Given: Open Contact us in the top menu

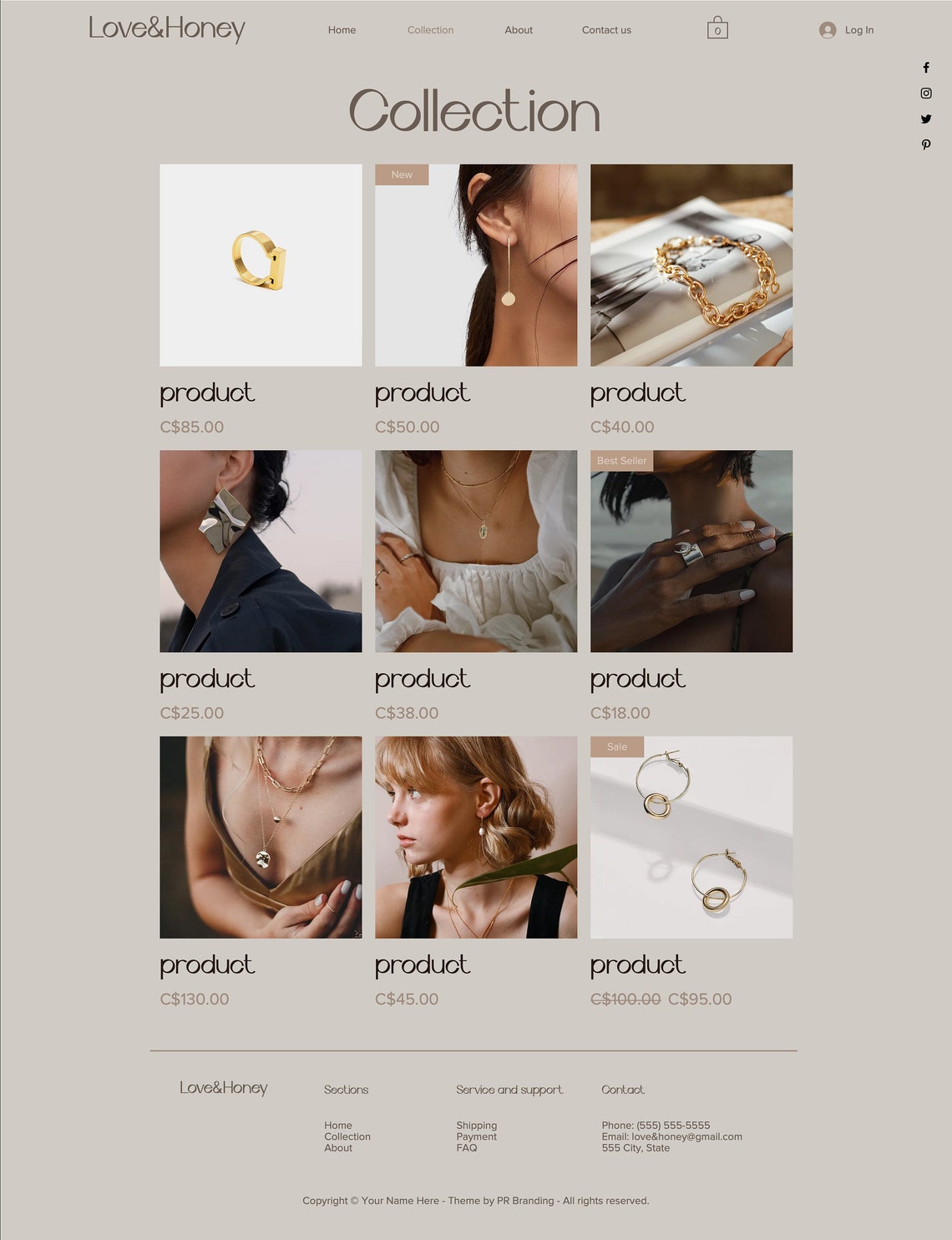Looking at the screenshot, I should pyautogui.click(x=606, y=30).
